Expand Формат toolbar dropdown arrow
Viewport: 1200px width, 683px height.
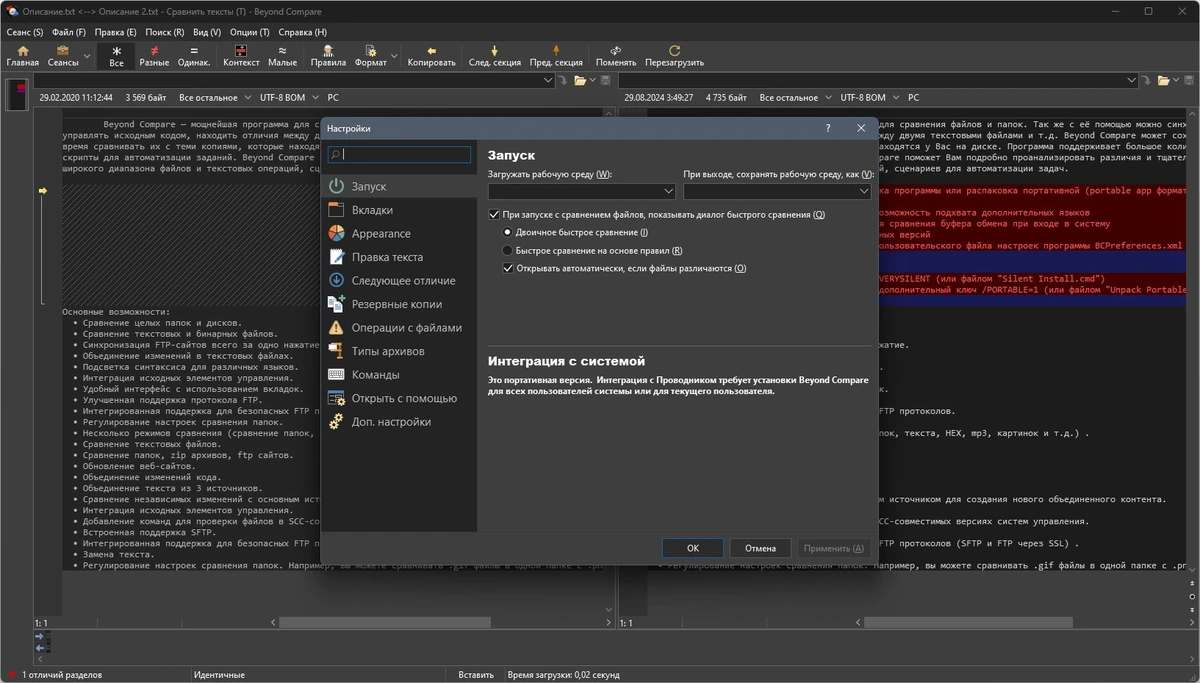pyautogui.click(x=394, y=56)
